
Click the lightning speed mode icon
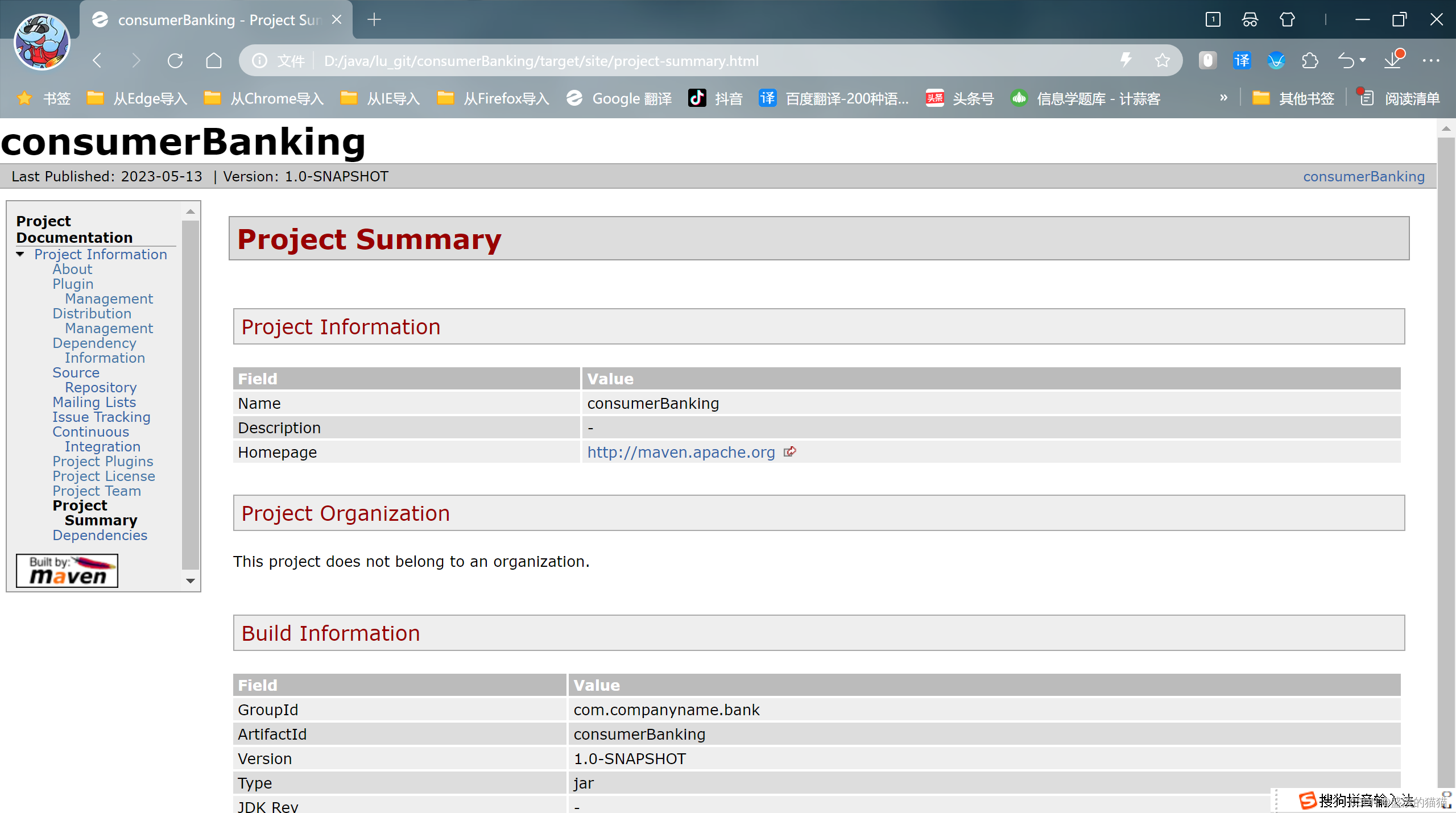(1126, 60)
